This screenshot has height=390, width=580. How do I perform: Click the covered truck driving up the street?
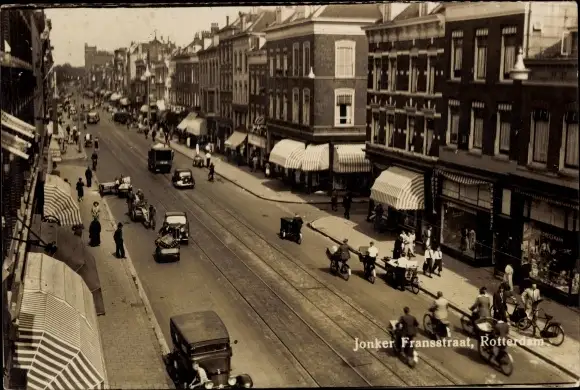[160, 158]
